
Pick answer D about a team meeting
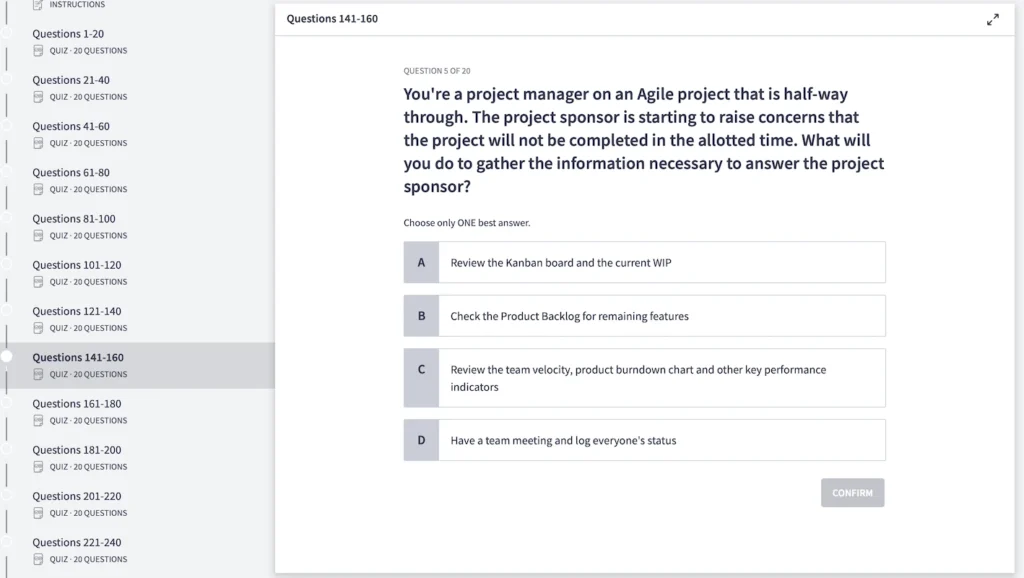pyautogui.click(x=644, y=440)
